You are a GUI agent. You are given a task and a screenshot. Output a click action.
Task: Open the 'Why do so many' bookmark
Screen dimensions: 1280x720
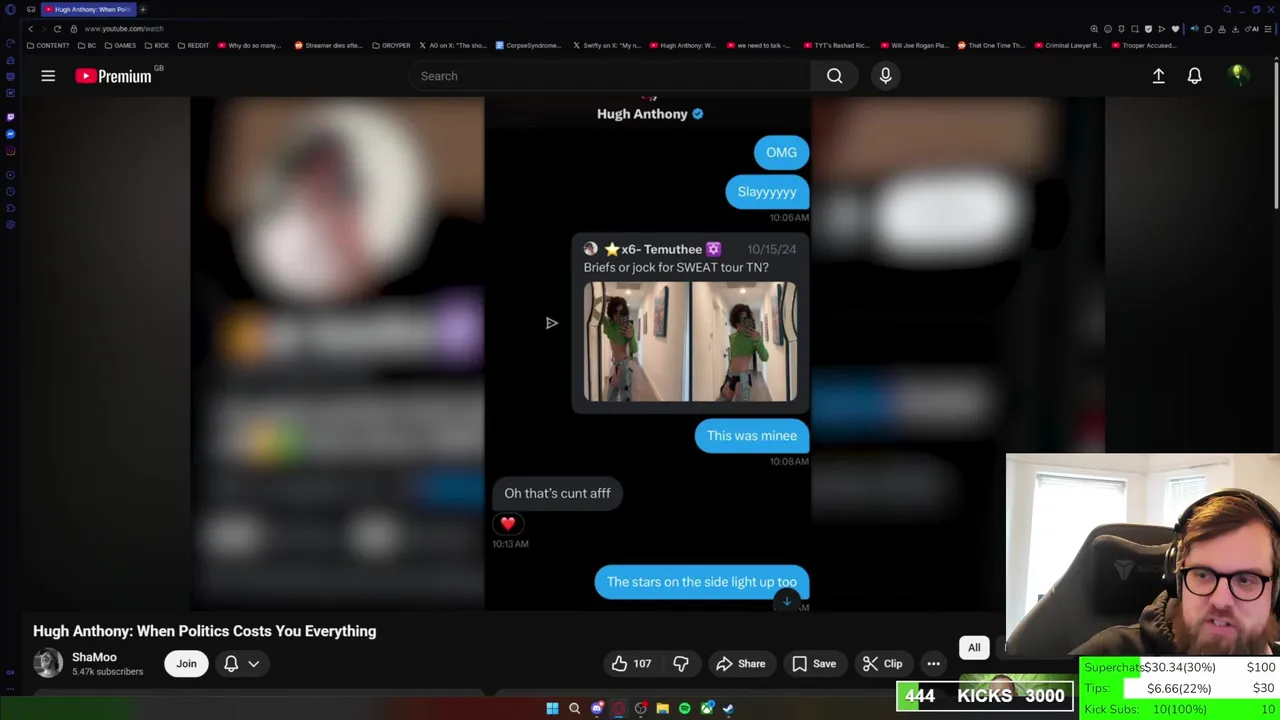(x=249, y=45)
